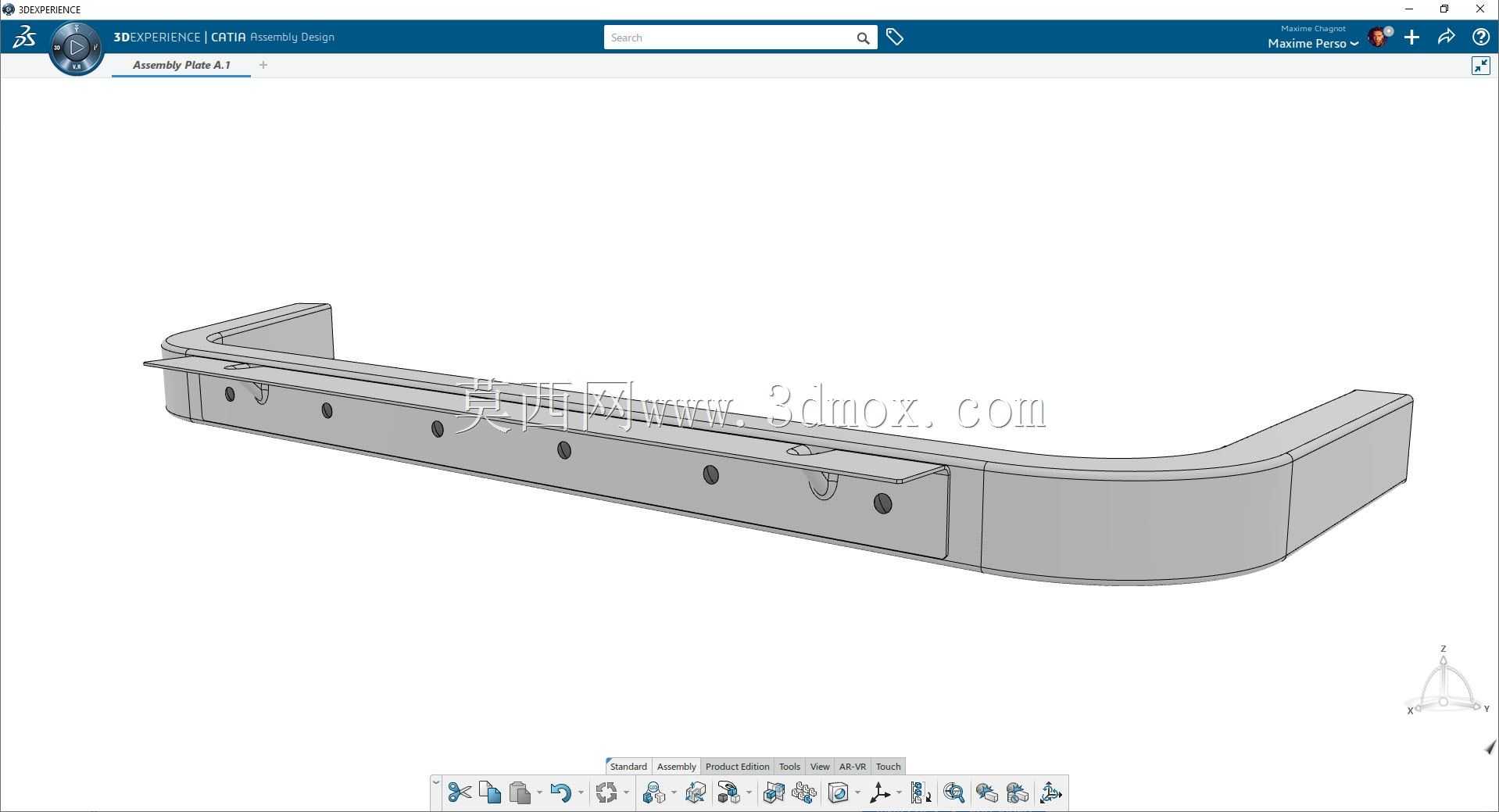Expand axis system dropdown arrow
Screen dimensions: 1499x812
pyautogui.click(x=899, y=793)
